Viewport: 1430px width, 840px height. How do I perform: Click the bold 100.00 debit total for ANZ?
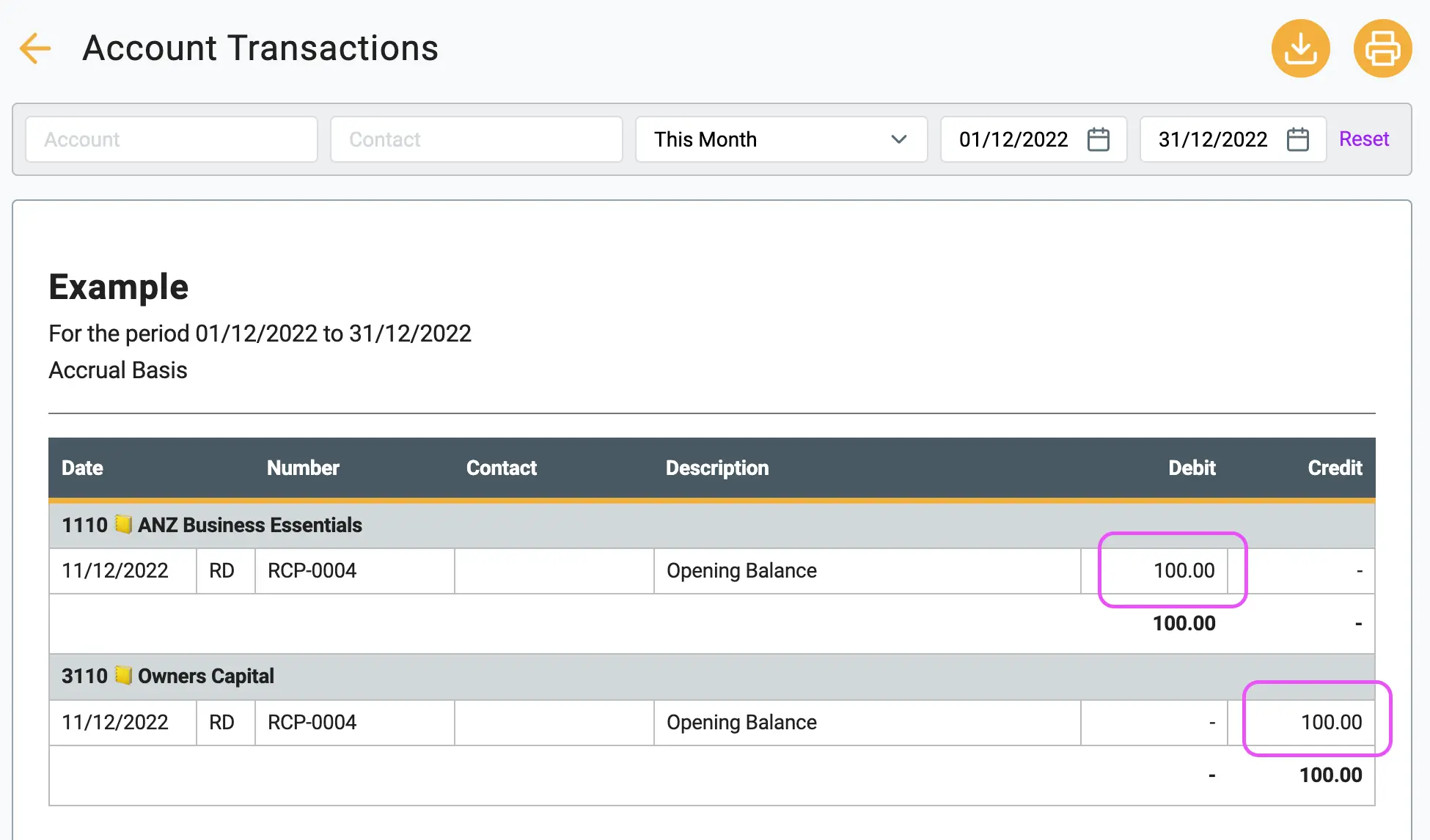[x=1184, y=623]
